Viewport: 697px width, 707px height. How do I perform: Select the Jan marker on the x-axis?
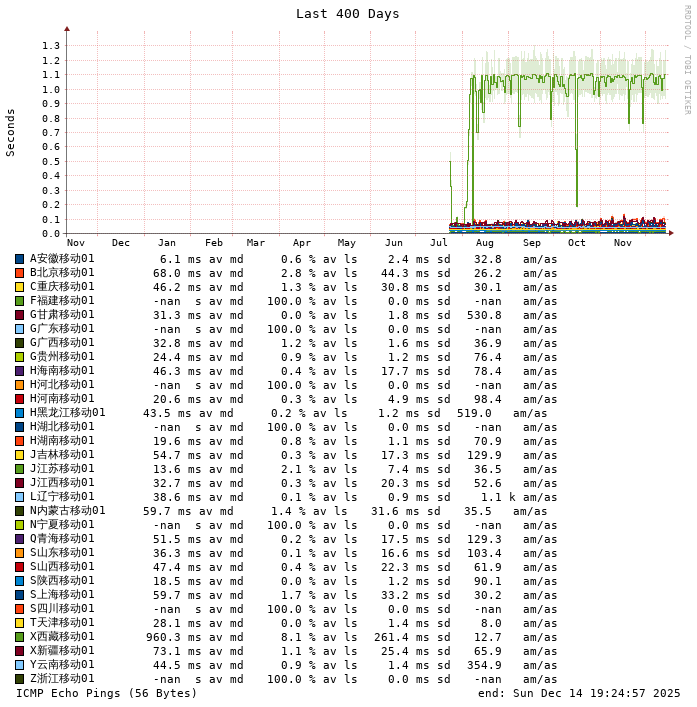tap(166, 243)
